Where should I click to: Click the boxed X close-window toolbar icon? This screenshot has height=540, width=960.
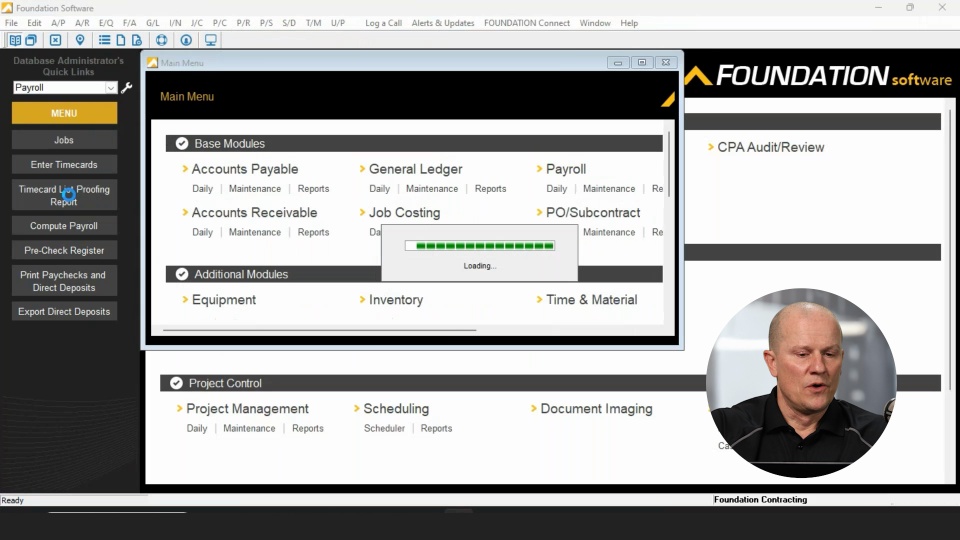tap(55, 40)
